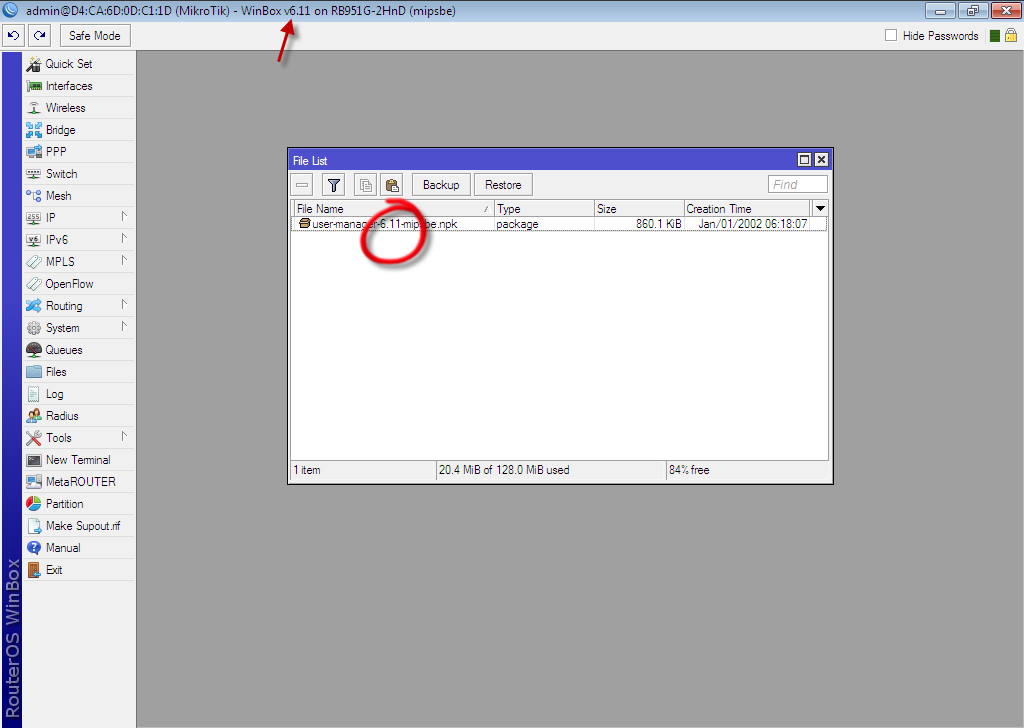Click the System gear icon
Viewport: 1024px width, 728px height.
coord(33,328)
